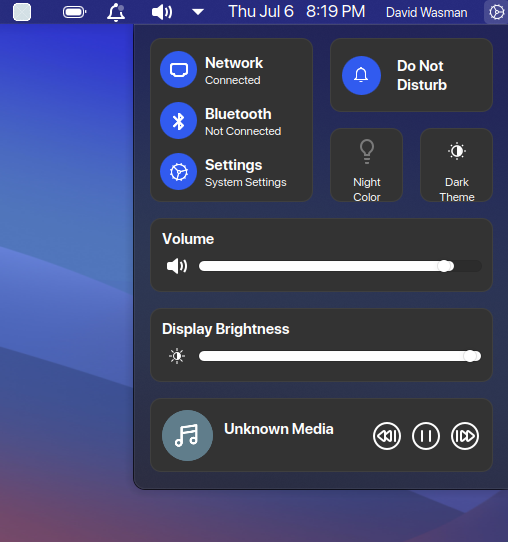Click the Network connection icon

pyautogui.click(x=179, y=70)
